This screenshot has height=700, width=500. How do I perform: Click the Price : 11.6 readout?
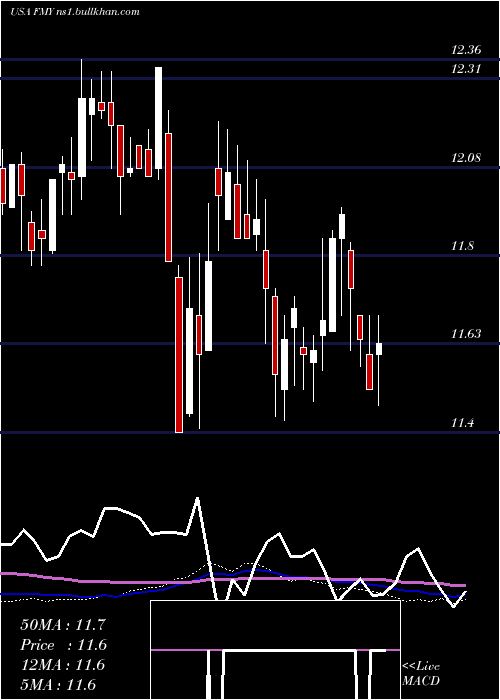63,645
